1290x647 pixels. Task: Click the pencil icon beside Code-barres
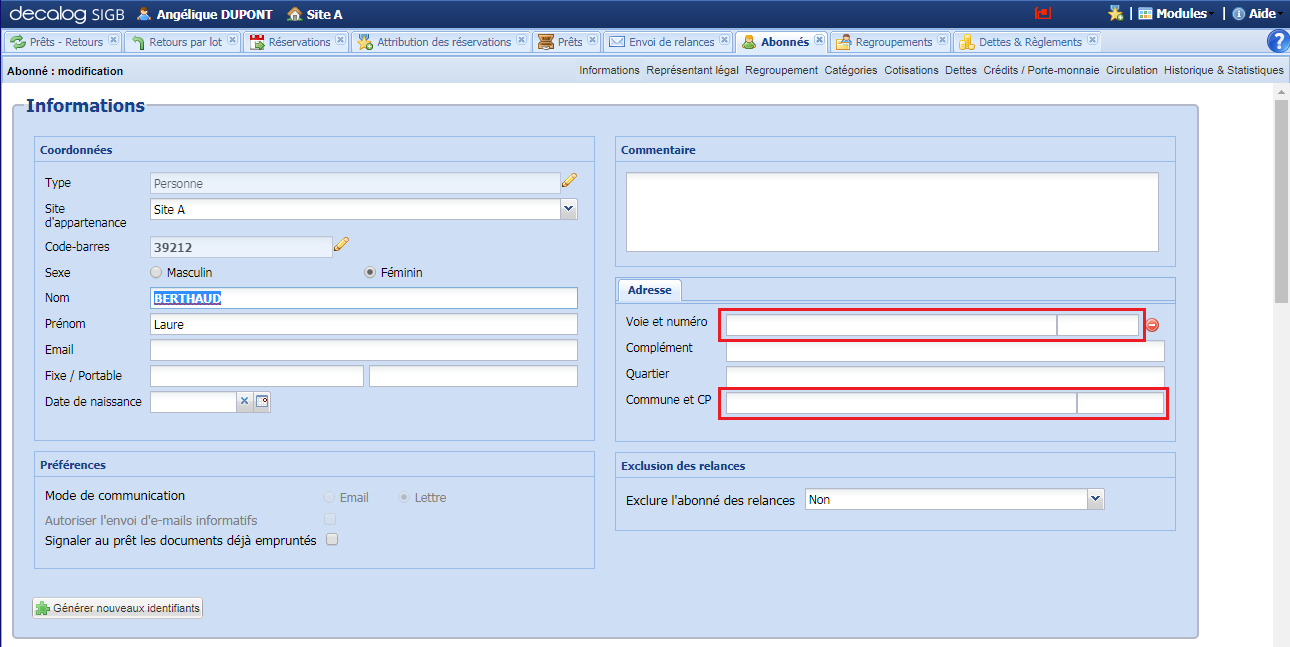341,245
